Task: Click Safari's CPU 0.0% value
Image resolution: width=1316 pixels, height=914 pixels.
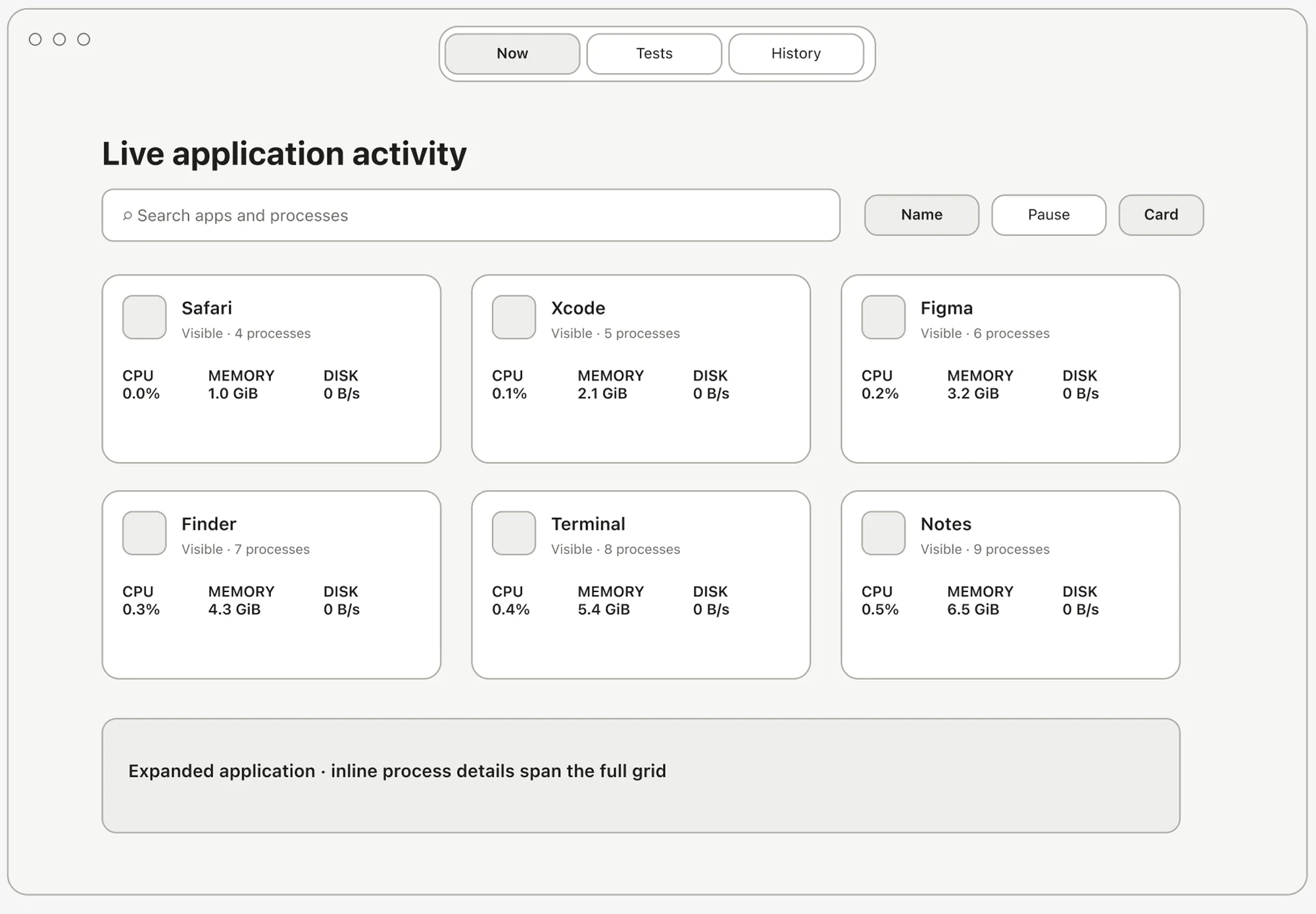Action: 141,394
